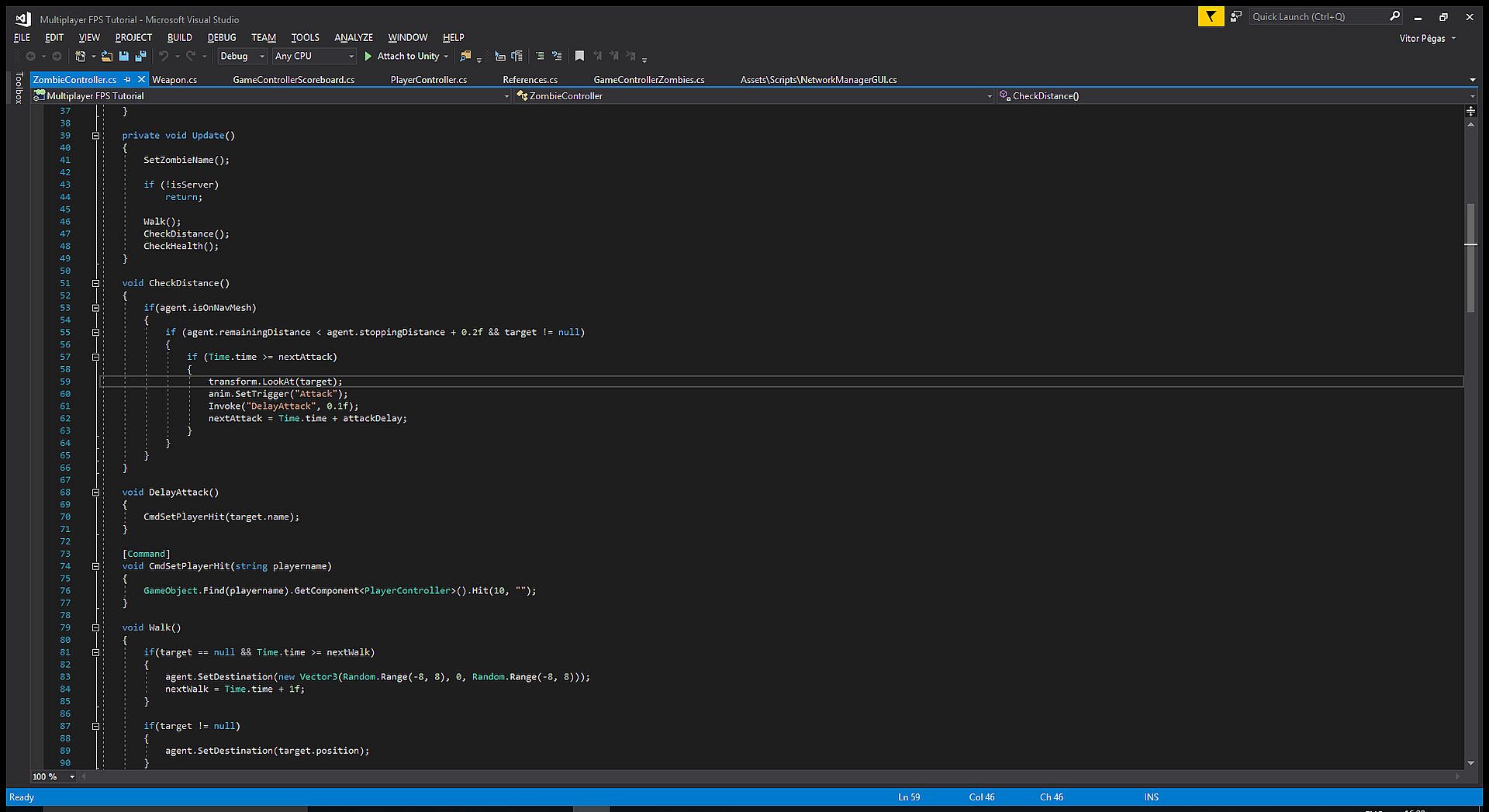Toggle pin on ZombieController.cs tab
Viewport: 1489px width, 812px height.
(128, 80)
